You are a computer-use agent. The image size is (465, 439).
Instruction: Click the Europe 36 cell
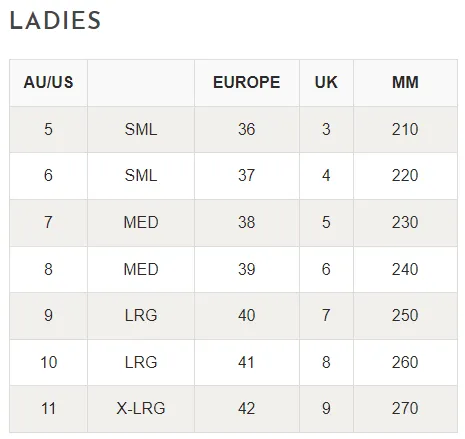[247, 129]
